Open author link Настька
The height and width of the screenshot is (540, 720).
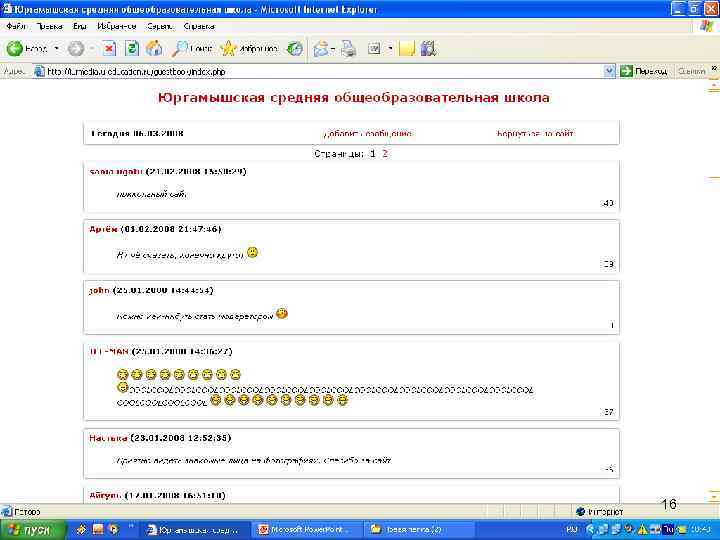coord(108,438)
